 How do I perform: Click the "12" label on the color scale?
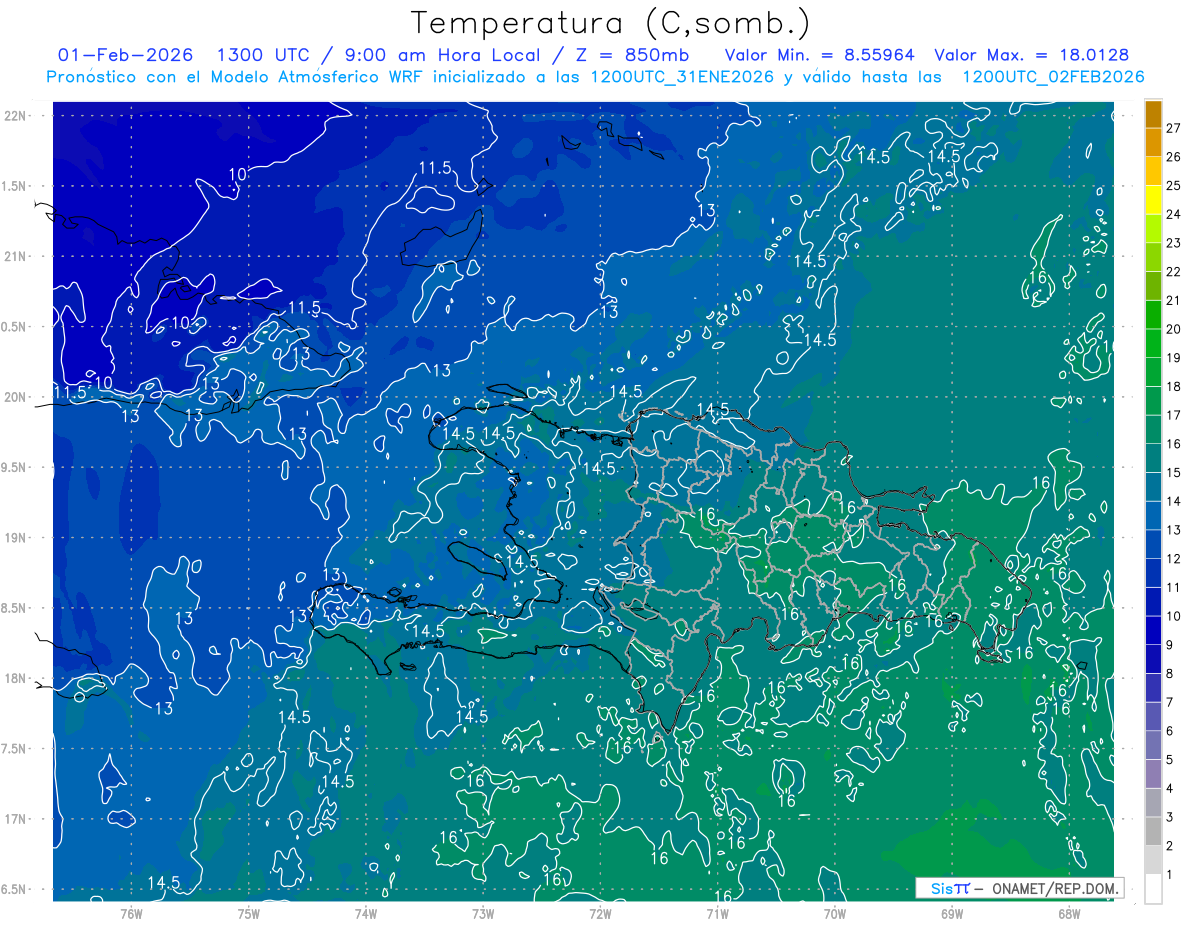click(x=1174, y=559)
